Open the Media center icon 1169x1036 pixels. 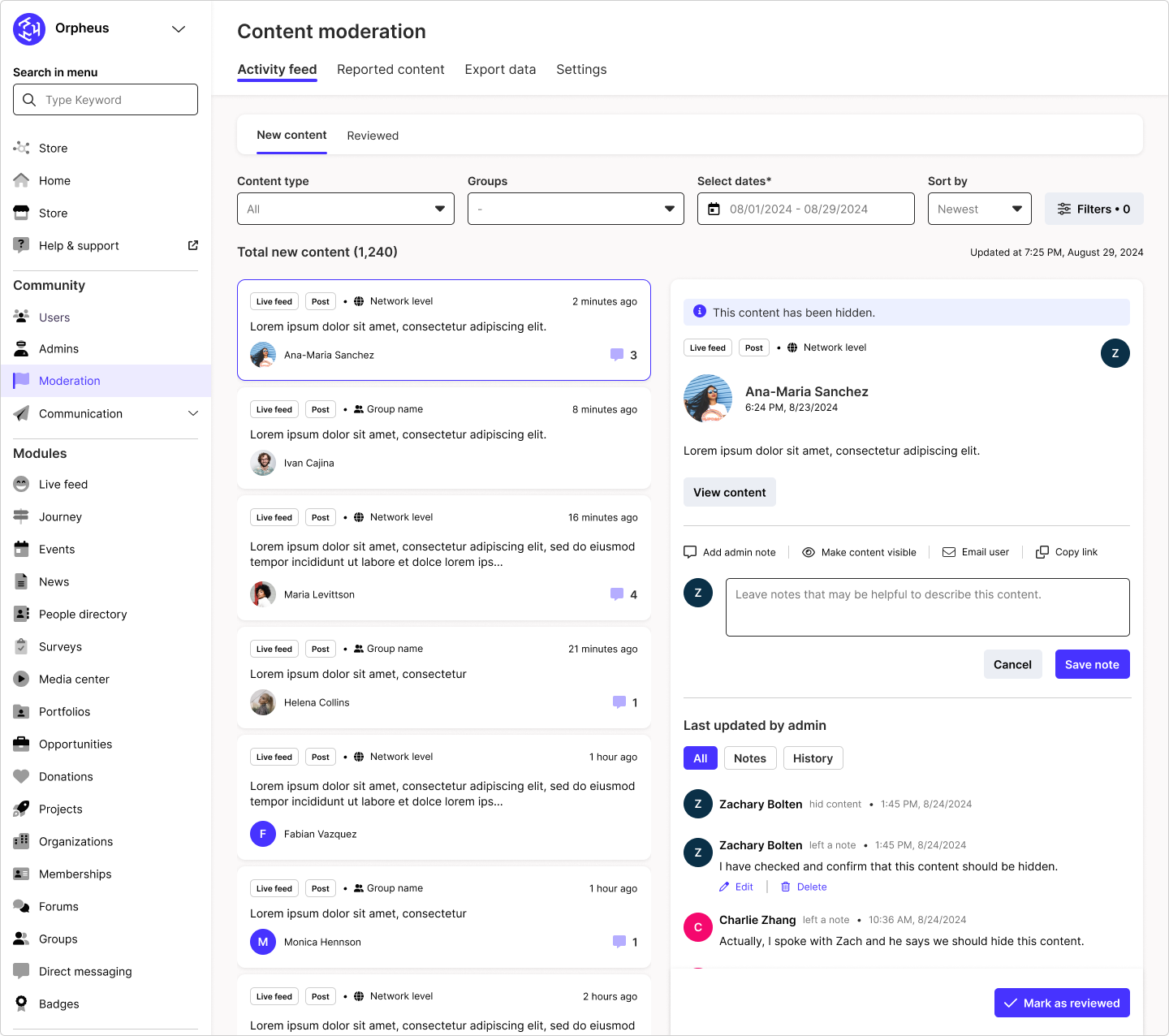tap(21, 679)
